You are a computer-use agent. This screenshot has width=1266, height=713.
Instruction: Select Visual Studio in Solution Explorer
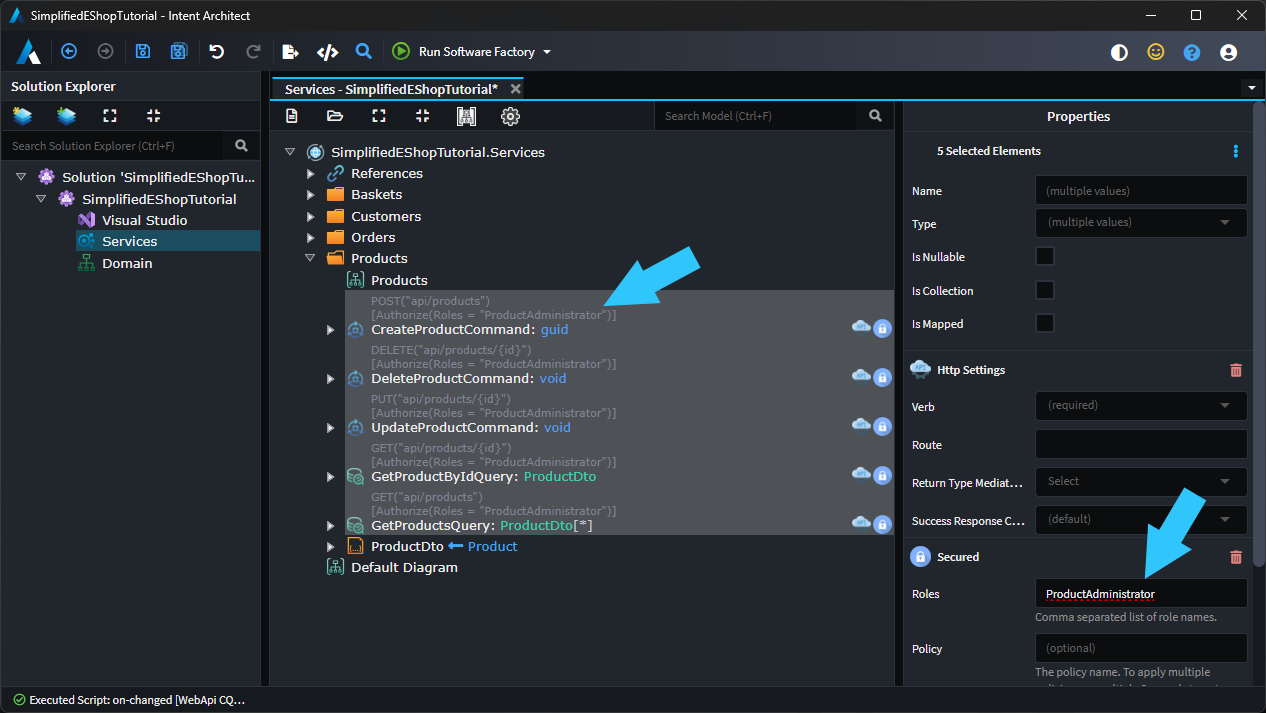pos(144,220)
